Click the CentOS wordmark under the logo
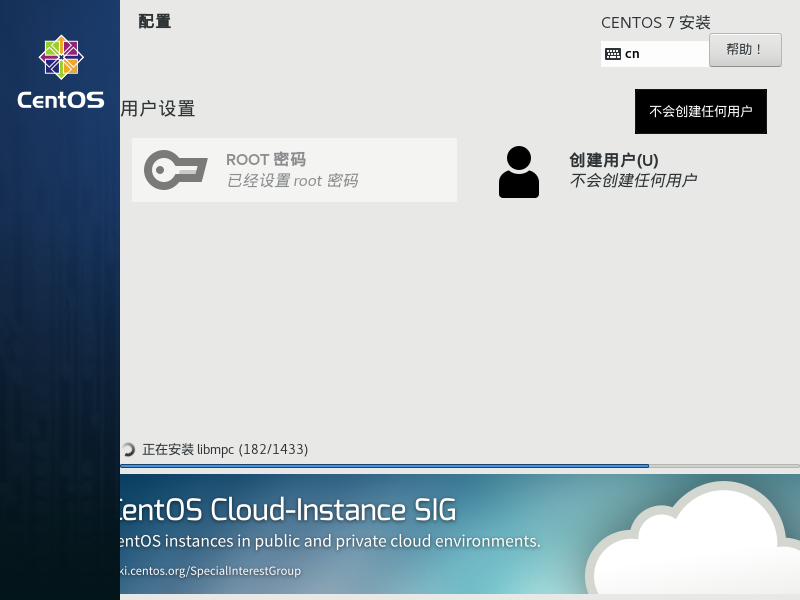Viewport: 800px width, 600px height. pos(61,100)
